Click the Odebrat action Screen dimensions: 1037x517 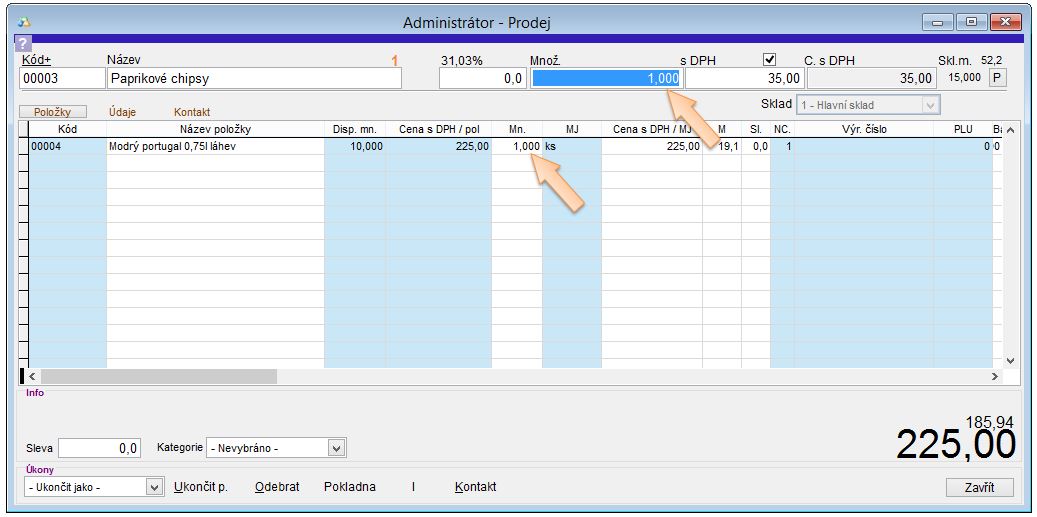click(x=277, y=487)
